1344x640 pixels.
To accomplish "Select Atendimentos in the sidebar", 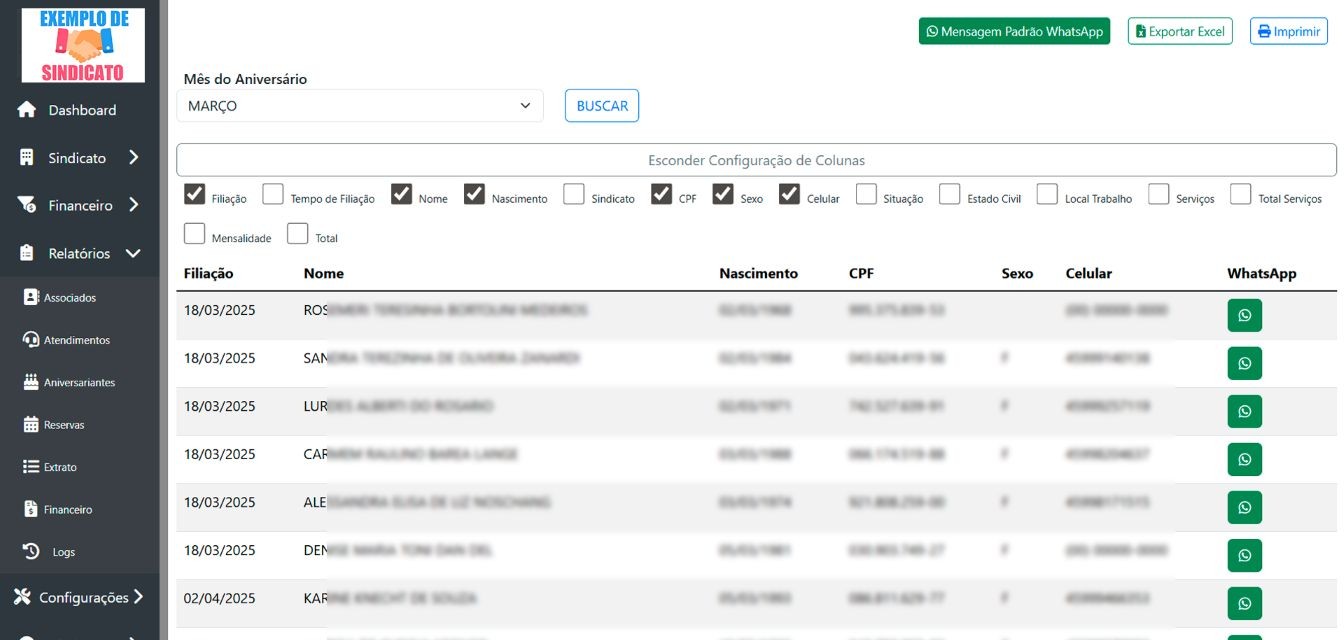I will click(x=75, y=339).
